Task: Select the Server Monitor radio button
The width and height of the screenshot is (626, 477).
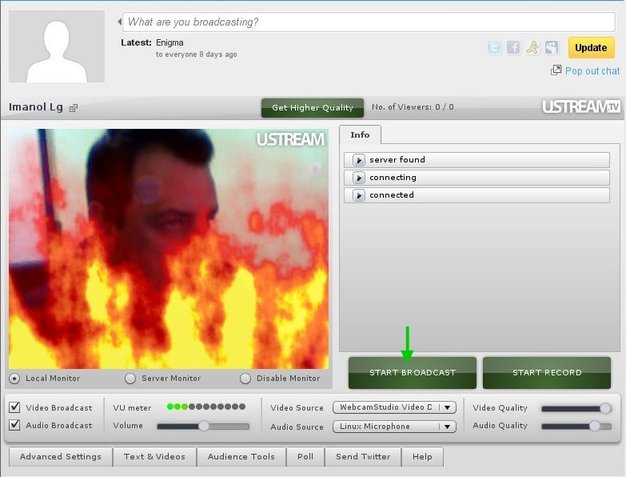Action: pos(130,378)
